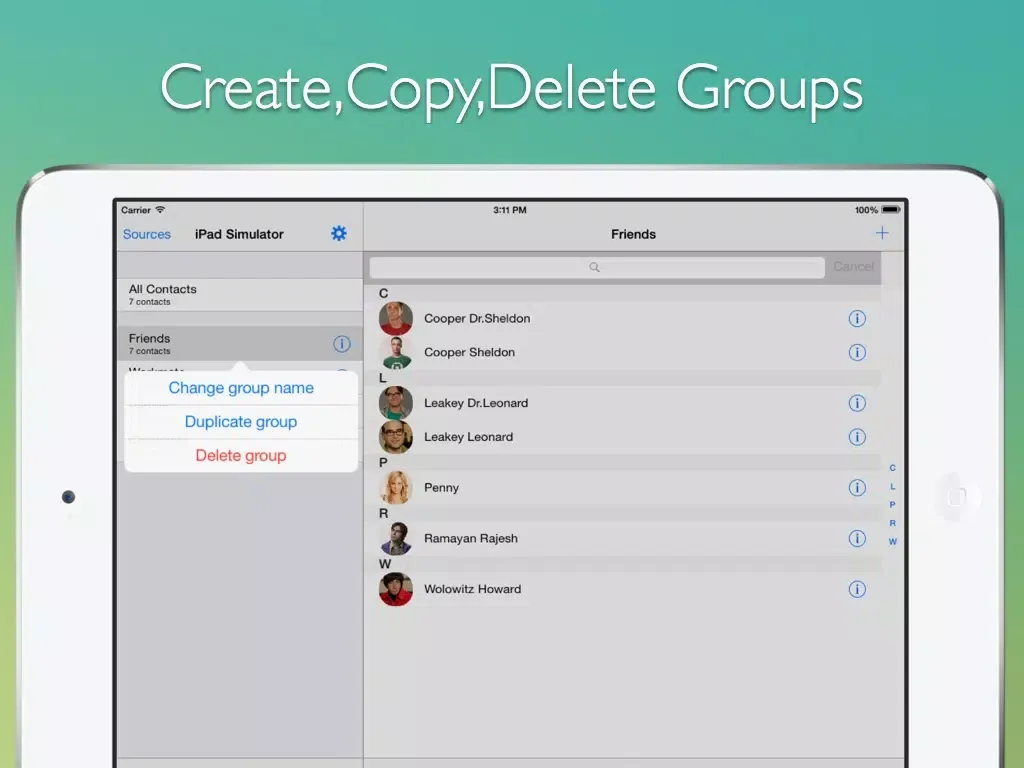Open info for Leakey Dr.Leonard
Image resolution: width=1024 pixels, height=768 pixels.
point(857,403)
